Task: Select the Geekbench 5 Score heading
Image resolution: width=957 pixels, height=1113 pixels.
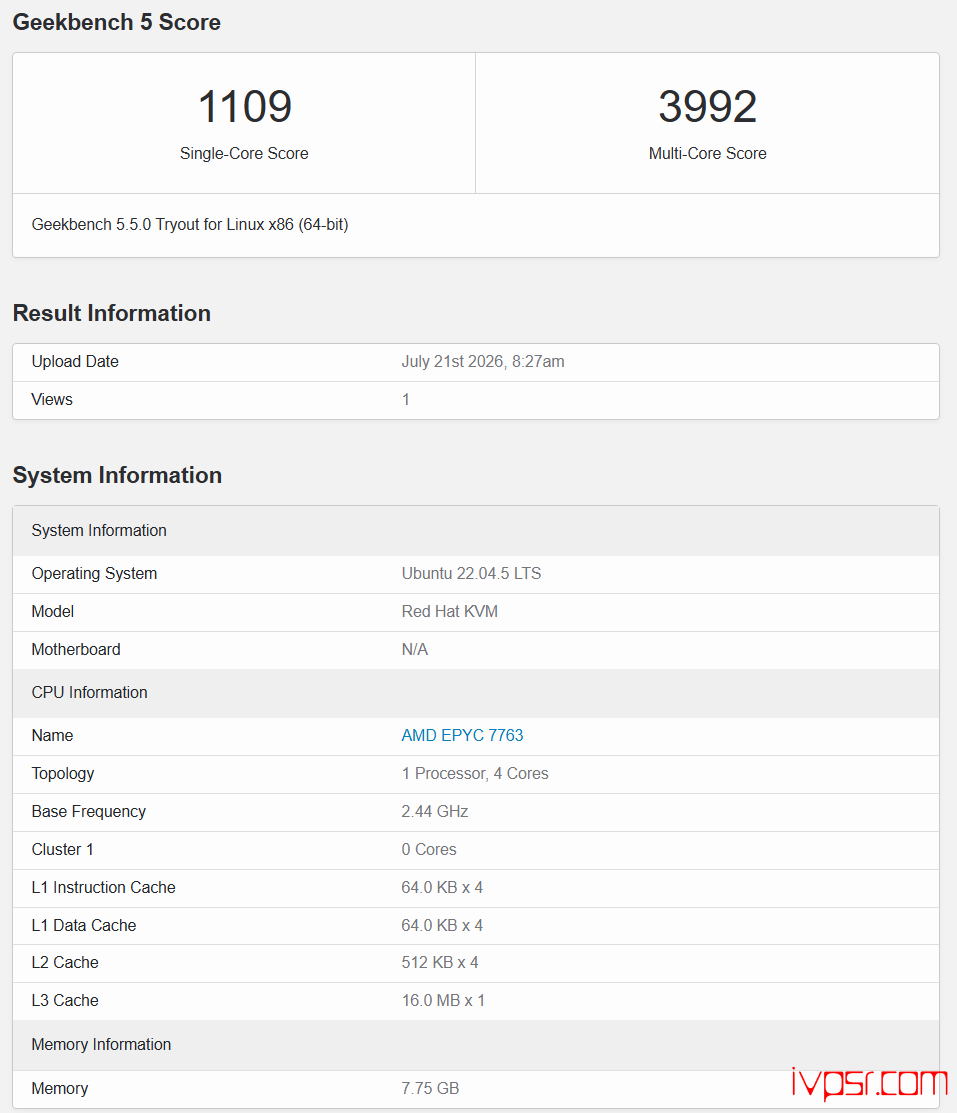Action: pyautogui.click(x=116, y=22)
